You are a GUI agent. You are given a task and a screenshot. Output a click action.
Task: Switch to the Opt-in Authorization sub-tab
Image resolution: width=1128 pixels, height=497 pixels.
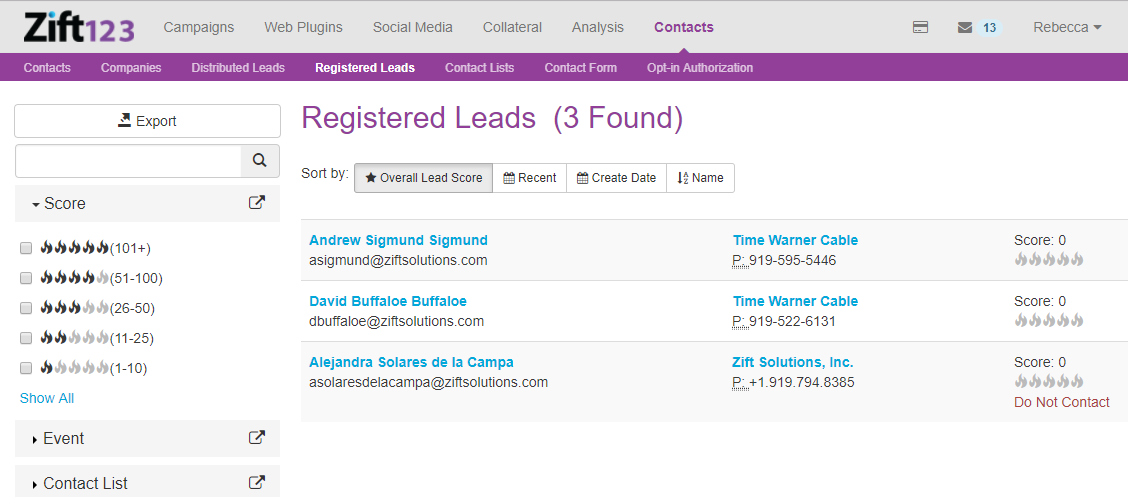pos(700,68)
